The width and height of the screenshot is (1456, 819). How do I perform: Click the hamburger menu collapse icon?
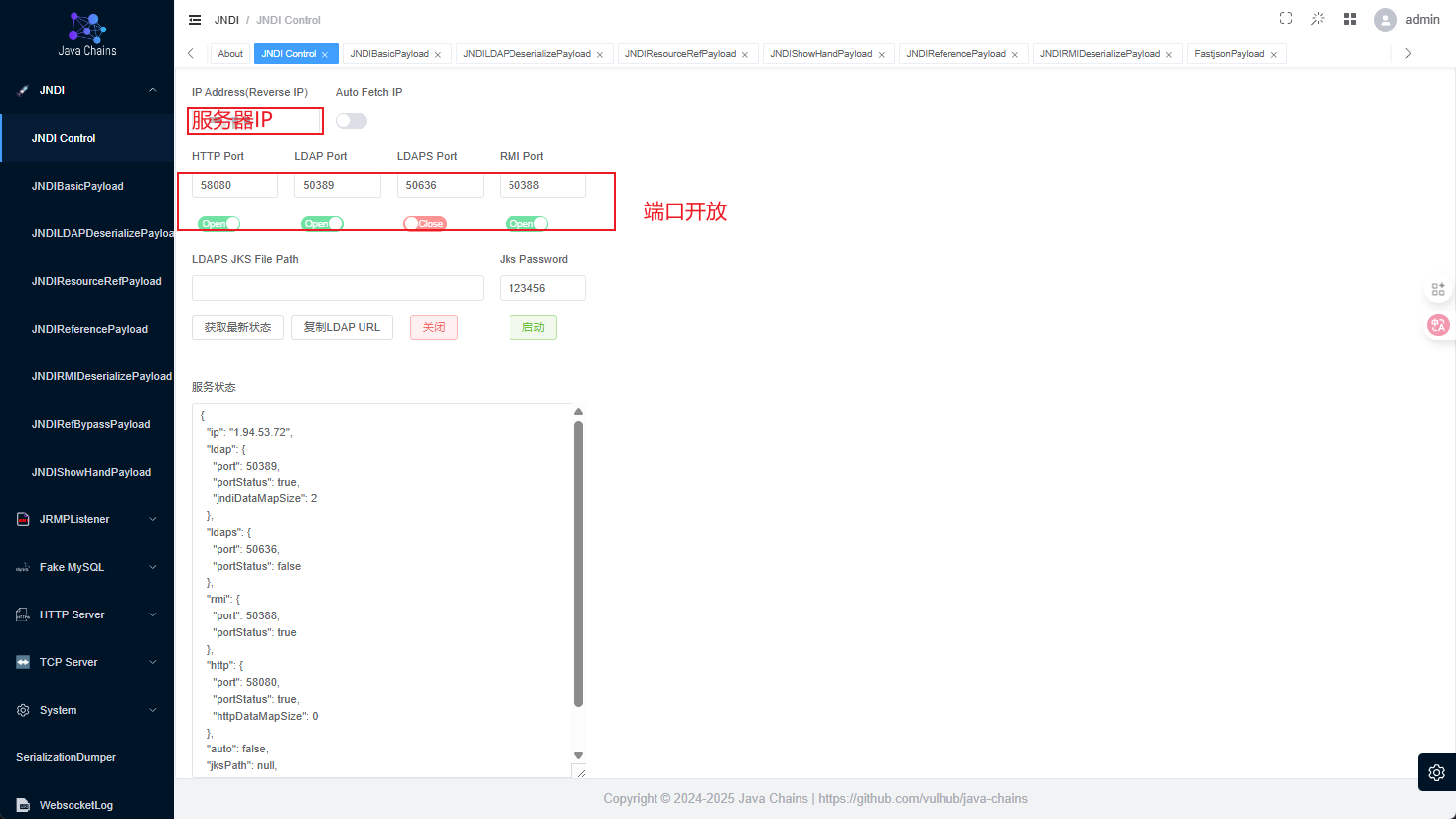tap(195, 20)
